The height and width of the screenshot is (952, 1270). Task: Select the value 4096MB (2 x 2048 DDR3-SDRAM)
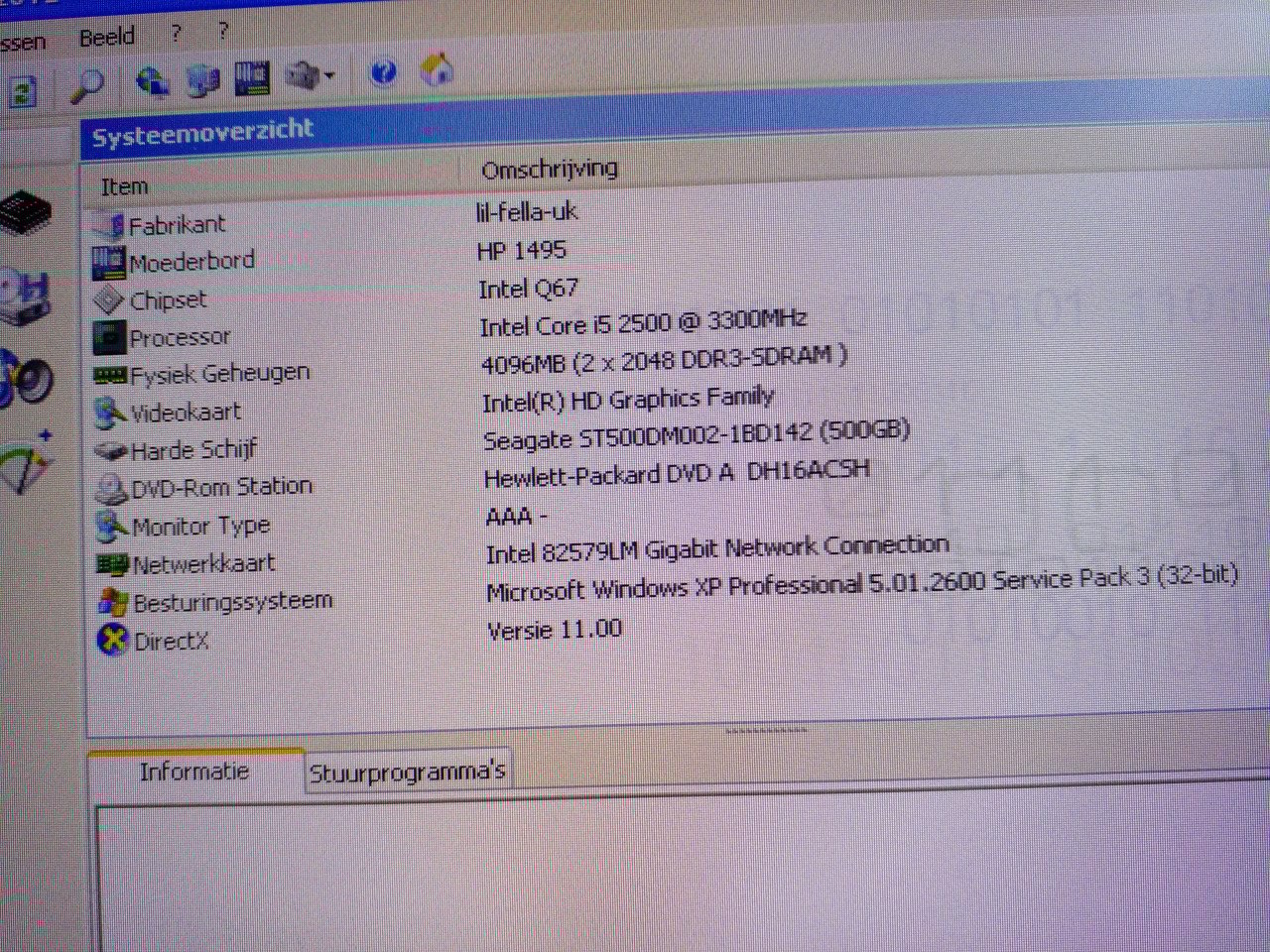664,360
